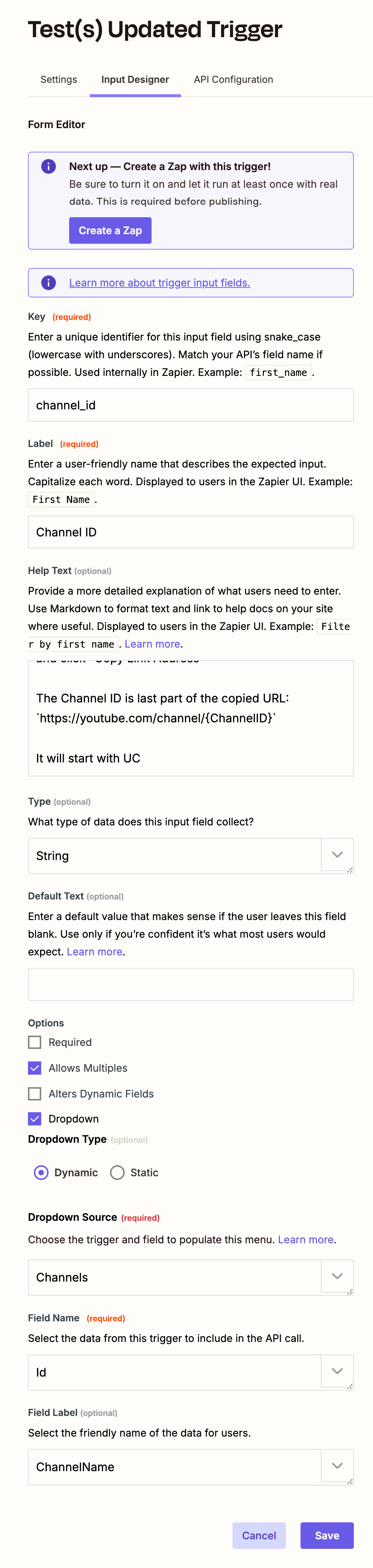
Task: Select the Dynamic radio button
Action: [x=41, y=1172]
